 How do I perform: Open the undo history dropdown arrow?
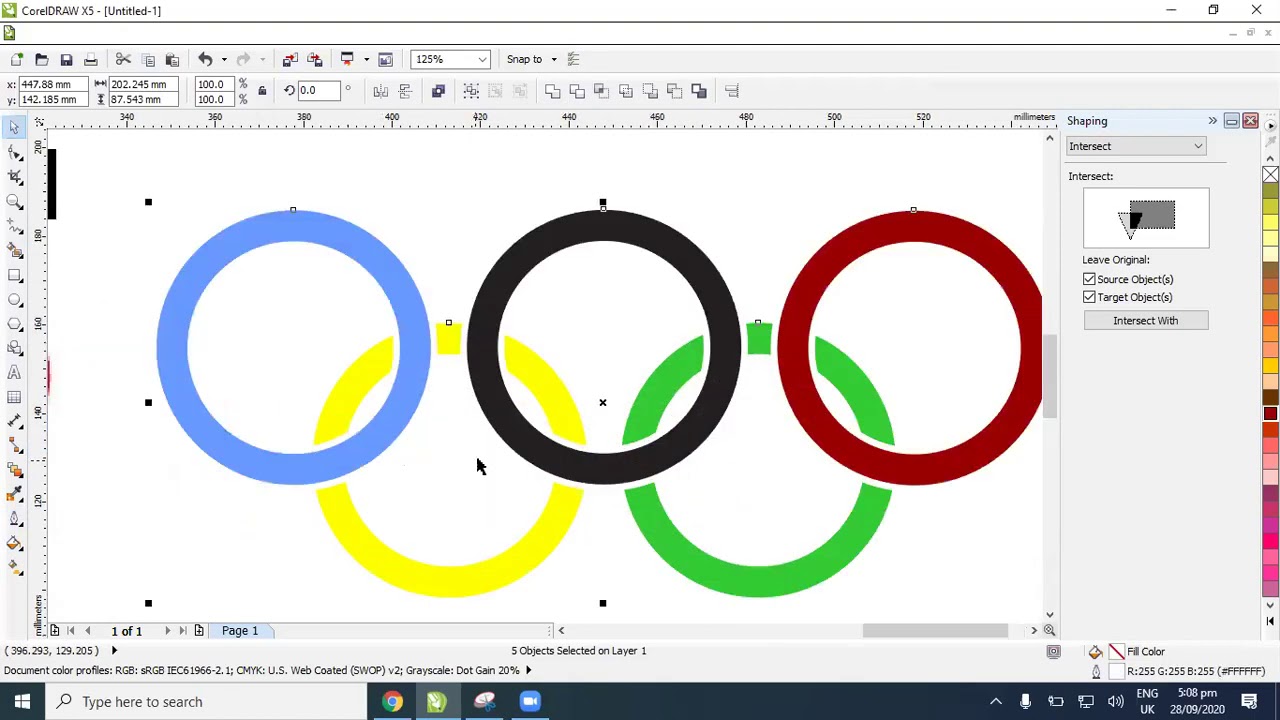click(223, 59)
